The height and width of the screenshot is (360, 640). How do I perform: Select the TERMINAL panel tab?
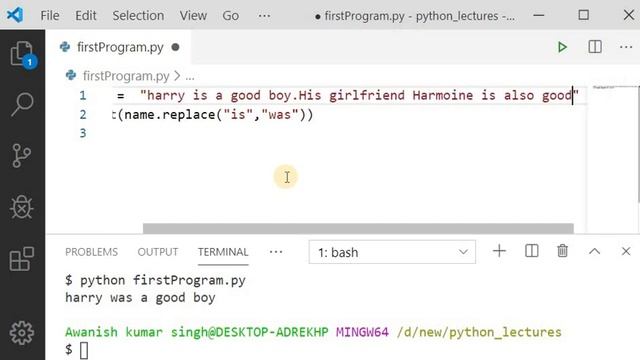[x=223, y=252]
